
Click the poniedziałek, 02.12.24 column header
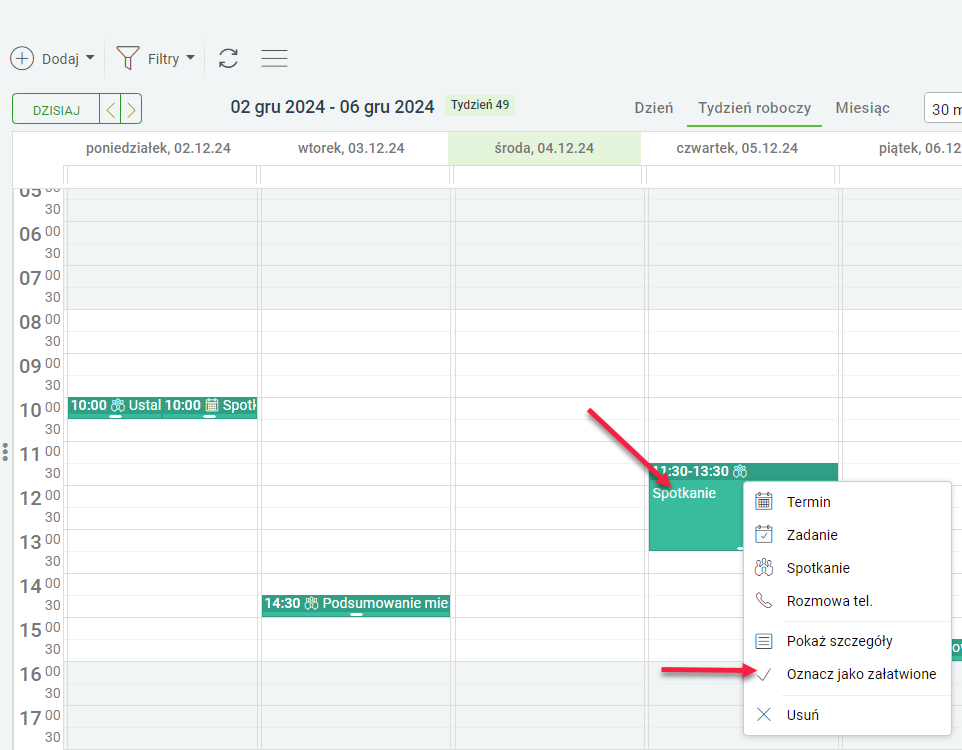tap(158, 148)
